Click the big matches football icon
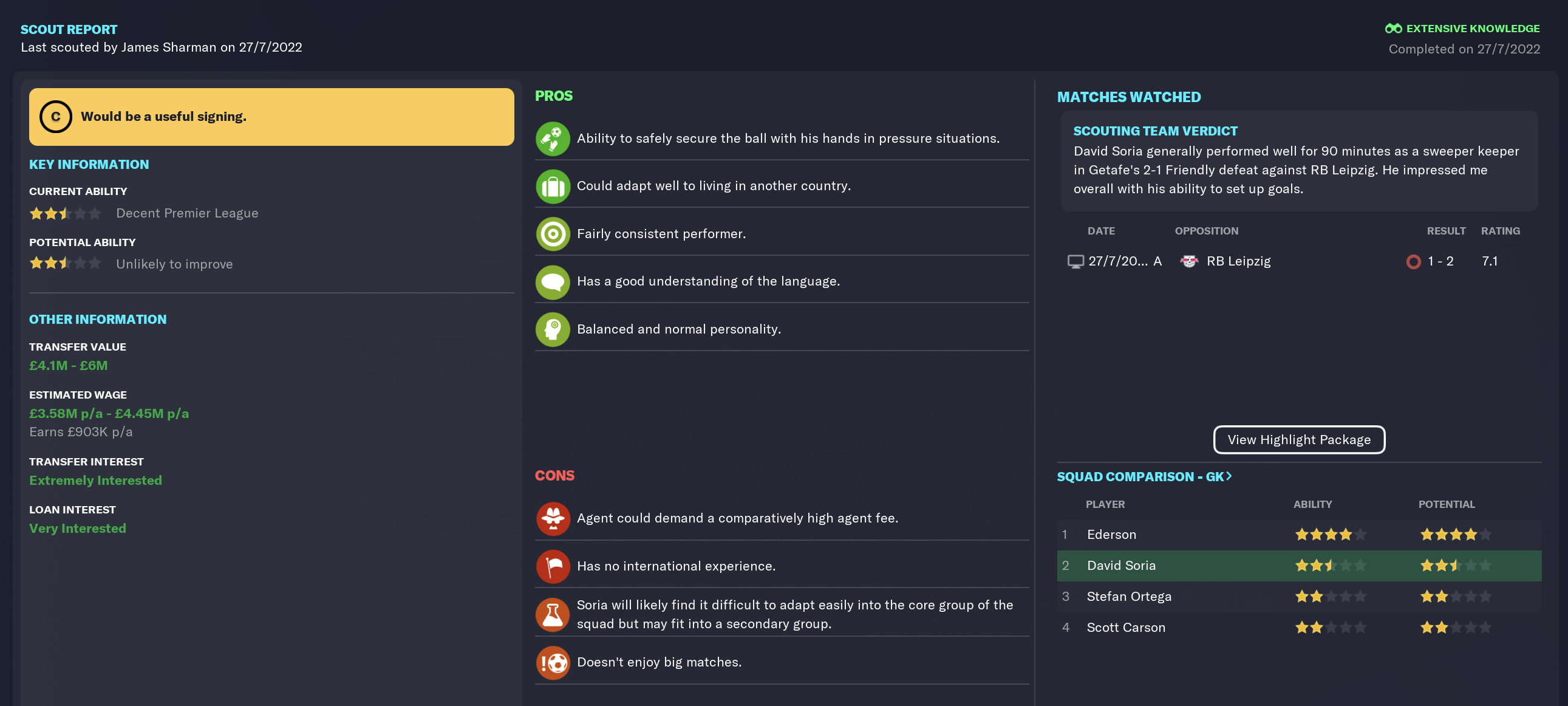 pyautogui.click(x=553, y=662)
